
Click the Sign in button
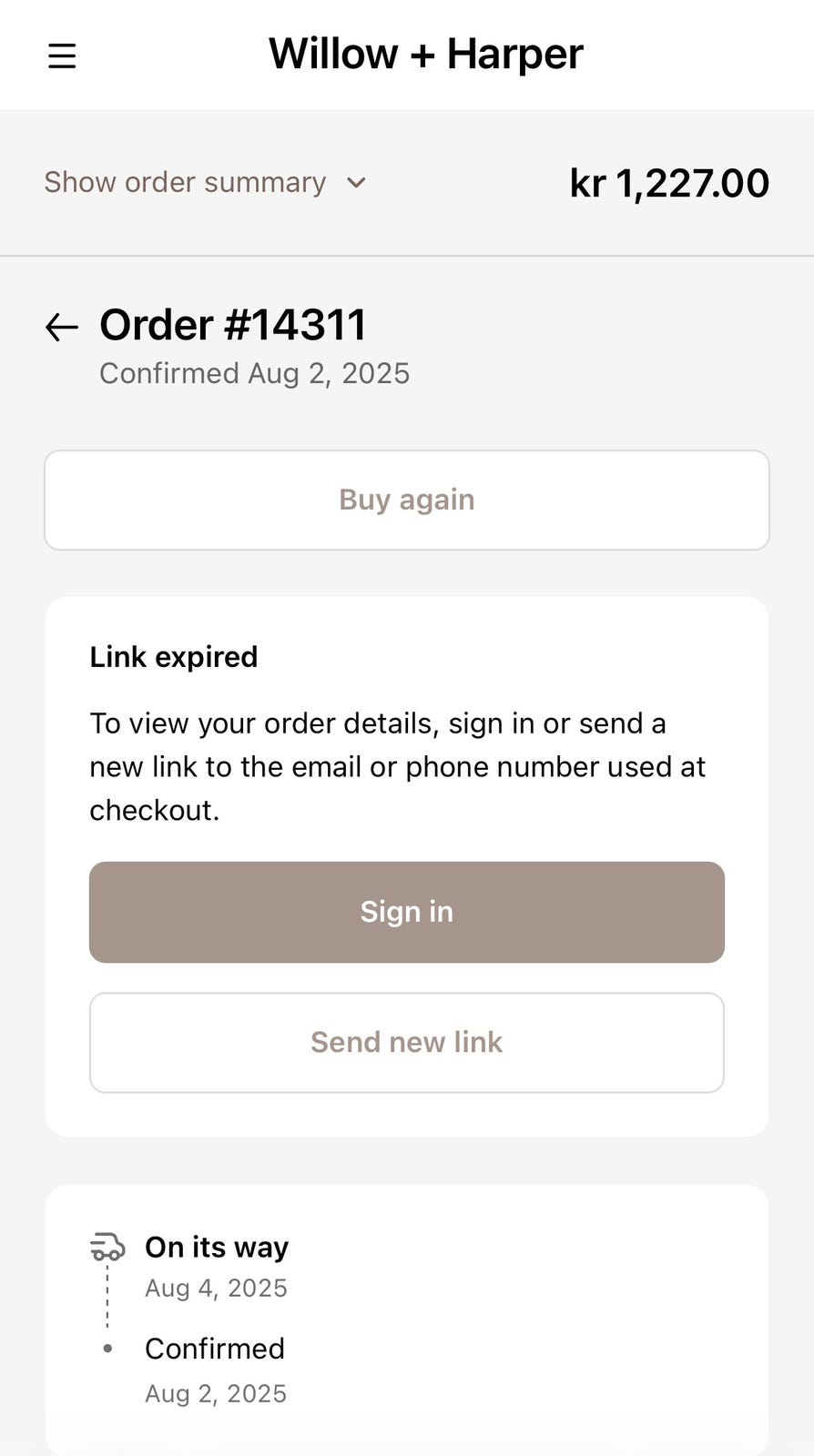click(407, 912)
